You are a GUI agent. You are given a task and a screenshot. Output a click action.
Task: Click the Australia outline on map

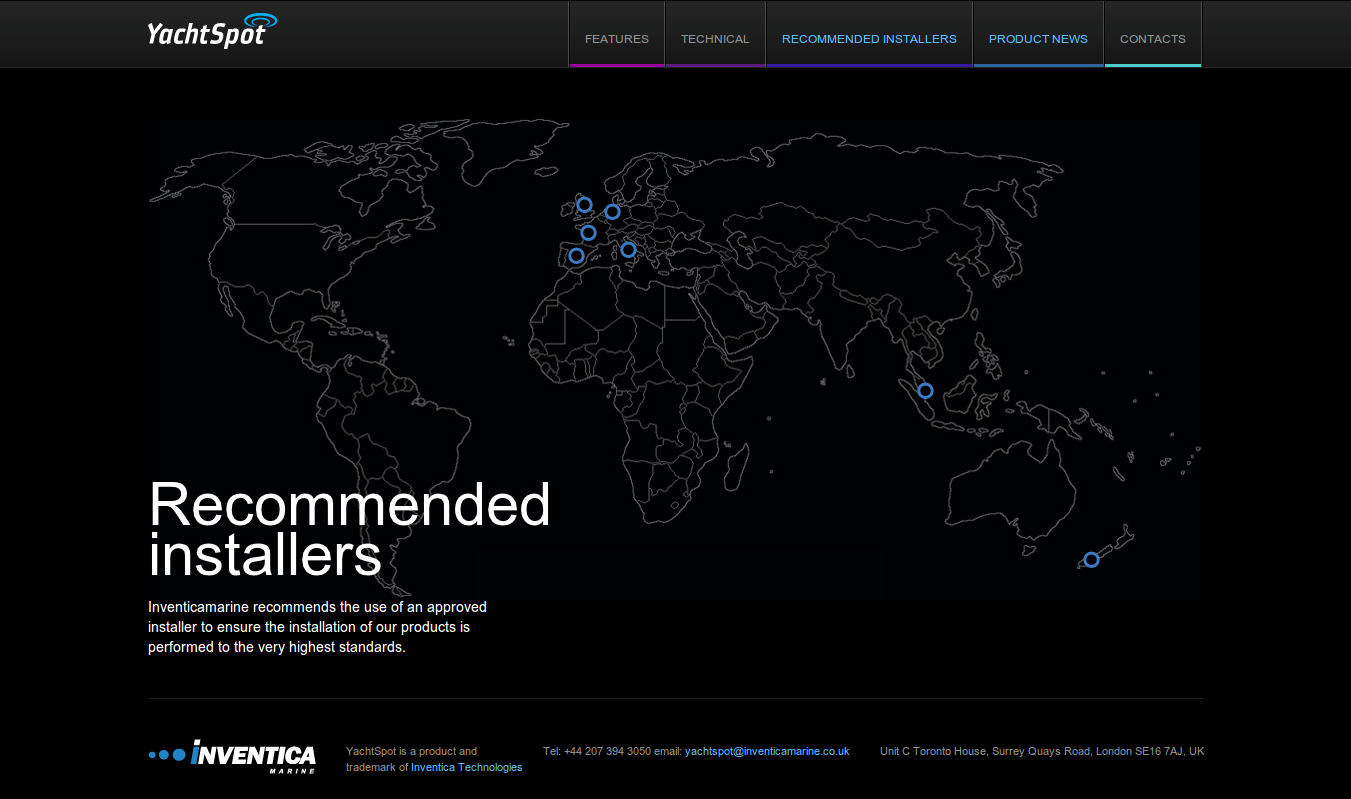pos(1010,490)
